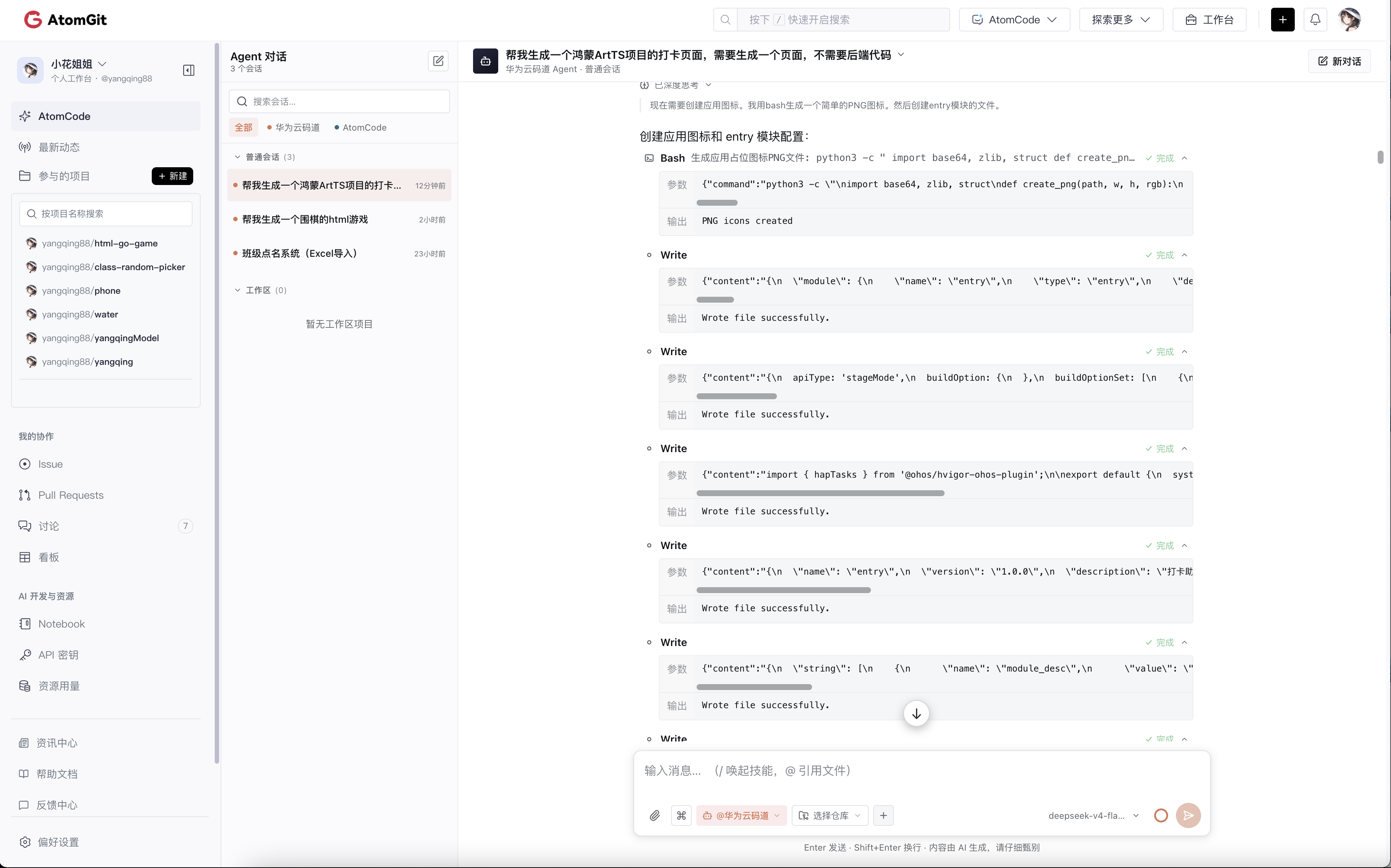The height and width of the screenshot is (868, 1391).
Task: Open yangqing88/class-random-picker project
Action: tap(105, 267)
